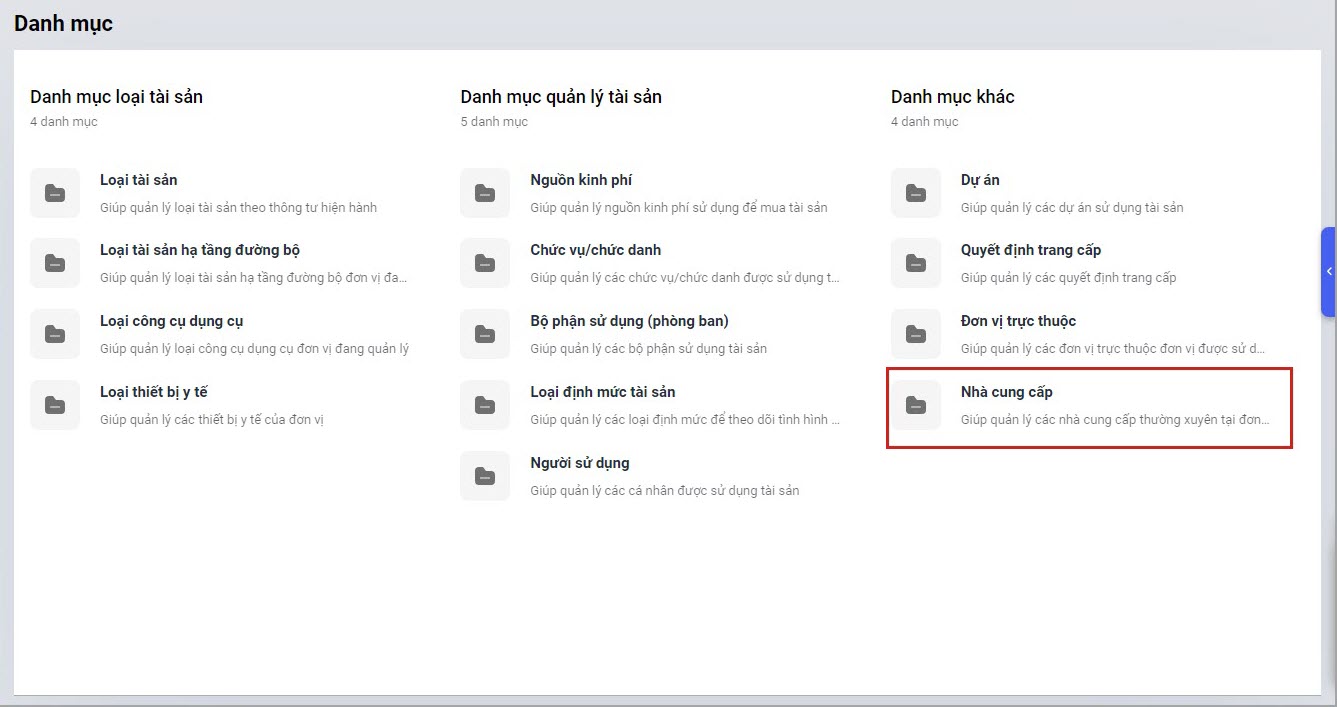
Task: Expand the blue side panel arrow handle
Action: pos(1328,272)
